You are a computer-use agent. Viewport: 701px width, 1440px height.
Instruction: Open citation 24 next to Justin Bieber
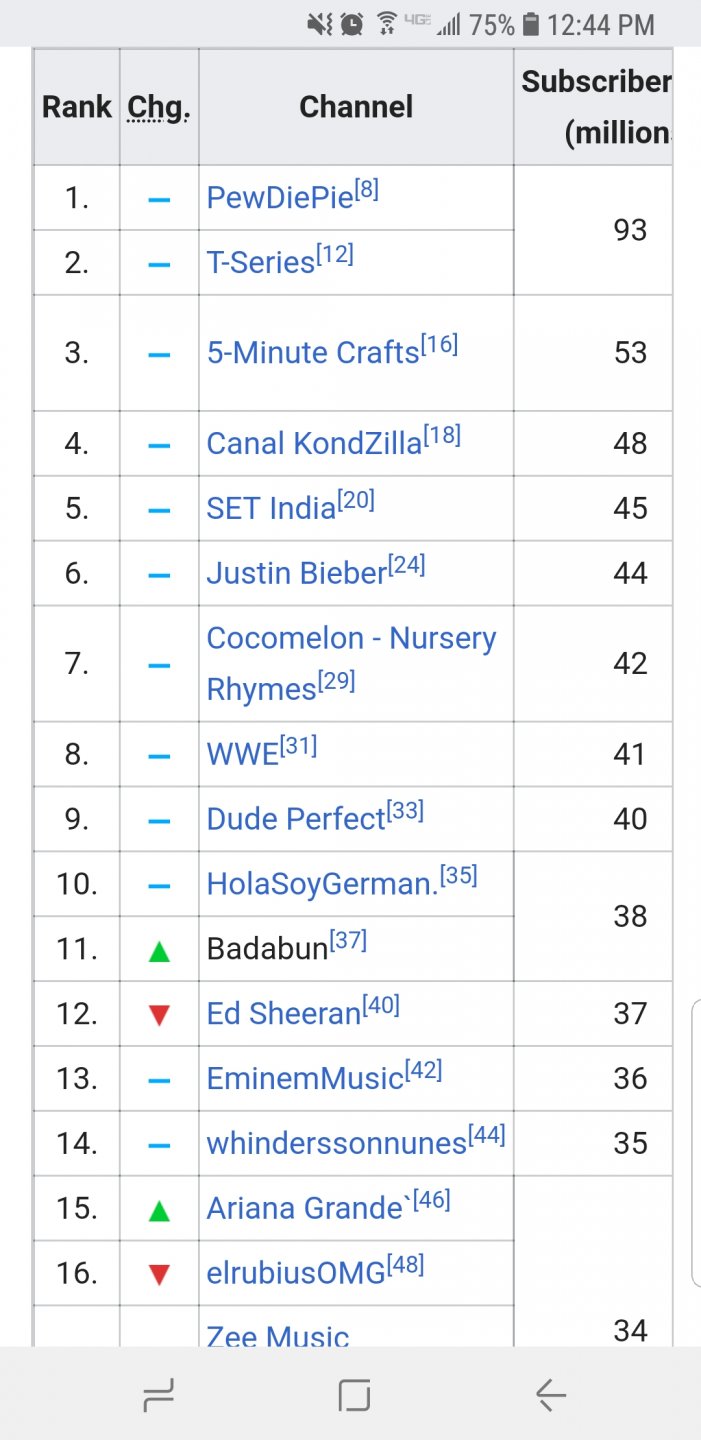point(407,566)
